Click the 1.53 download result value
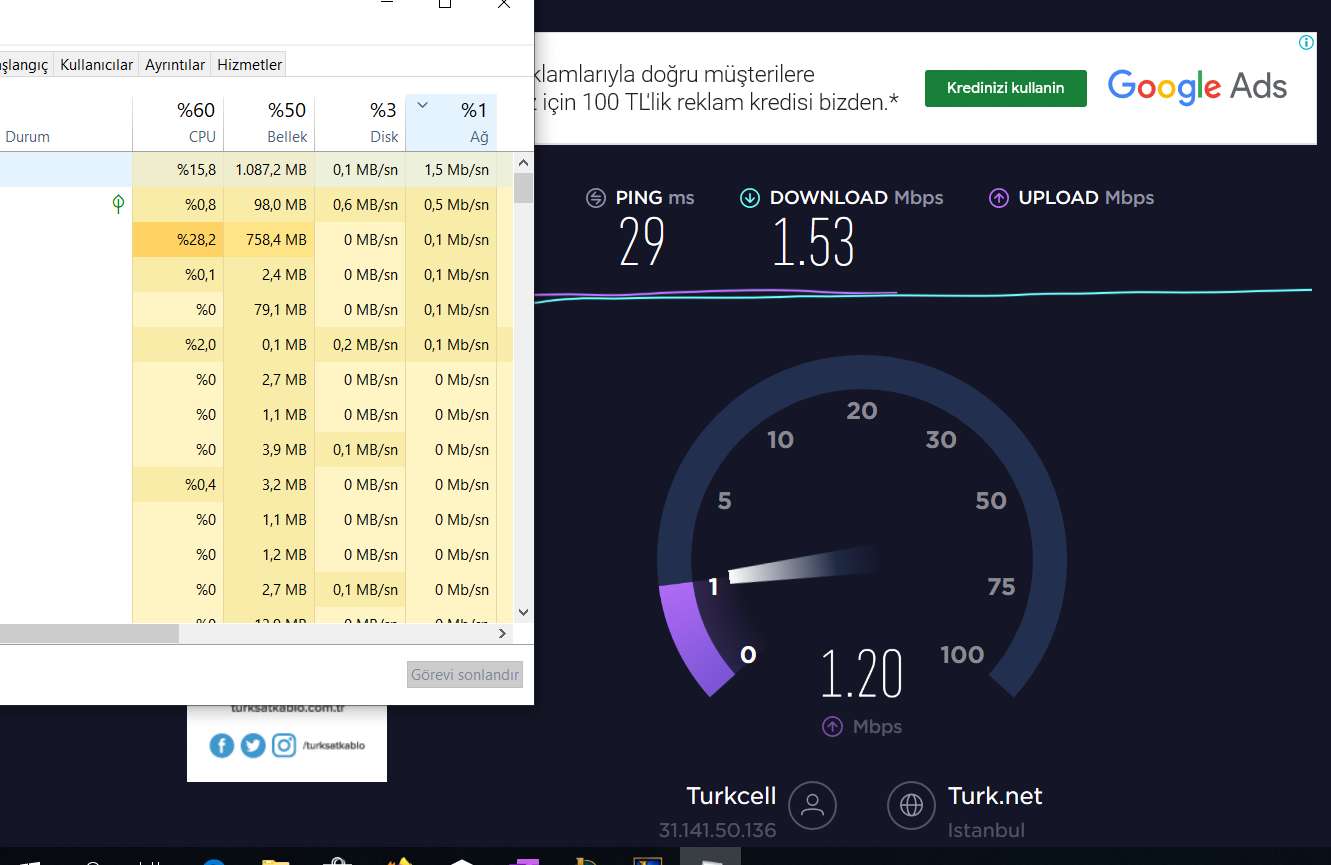This screenshot has width=1331, height=865. [814, 242]
